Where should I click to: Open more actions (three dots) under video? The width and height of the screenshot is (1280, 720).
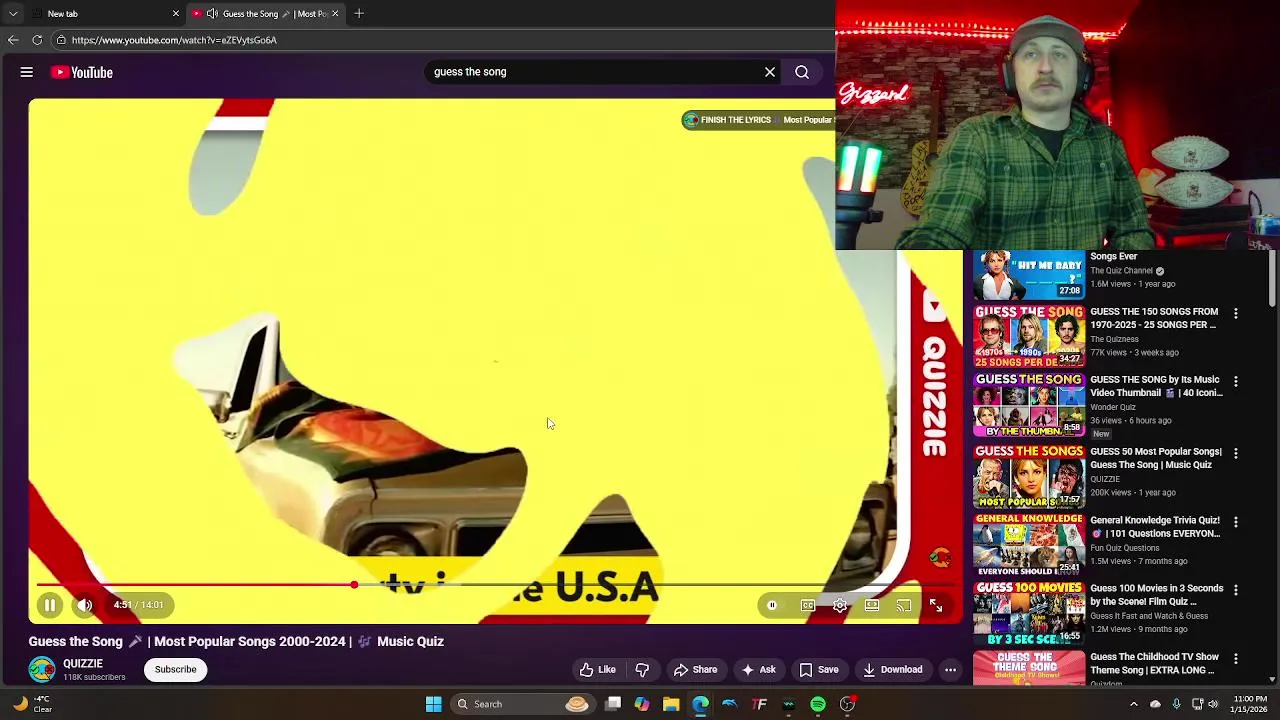point(951,670)
